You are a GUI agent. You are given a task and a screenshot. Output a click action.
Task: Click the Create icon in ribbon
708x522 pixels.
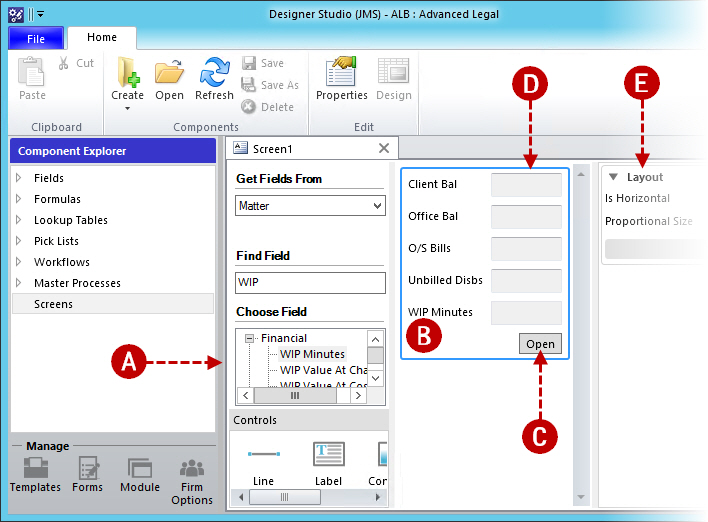click(127, 73)
